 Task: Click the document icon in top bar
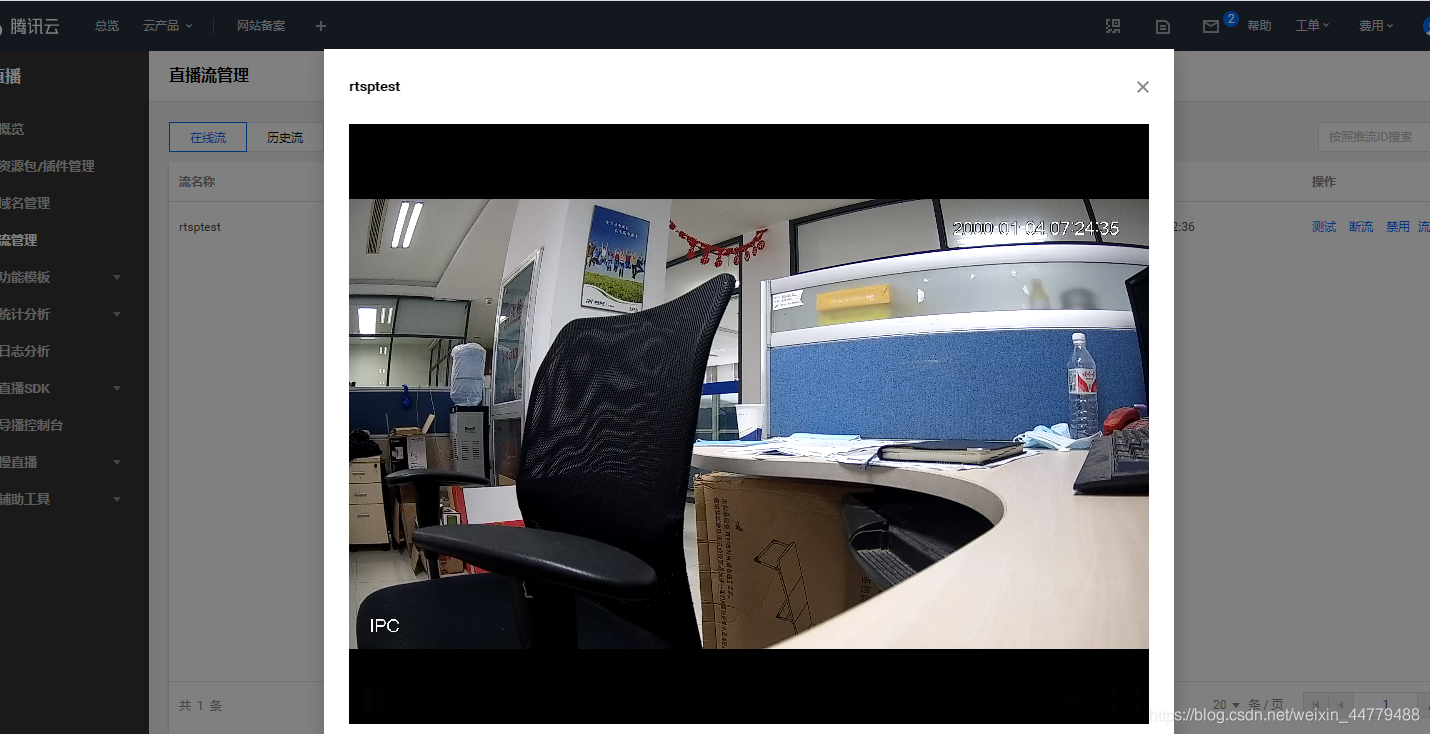[x=1163, y=27]
